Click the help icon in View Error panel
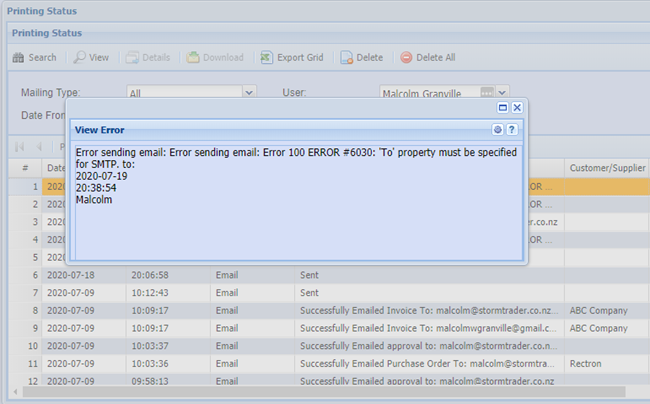 [511, 130]
